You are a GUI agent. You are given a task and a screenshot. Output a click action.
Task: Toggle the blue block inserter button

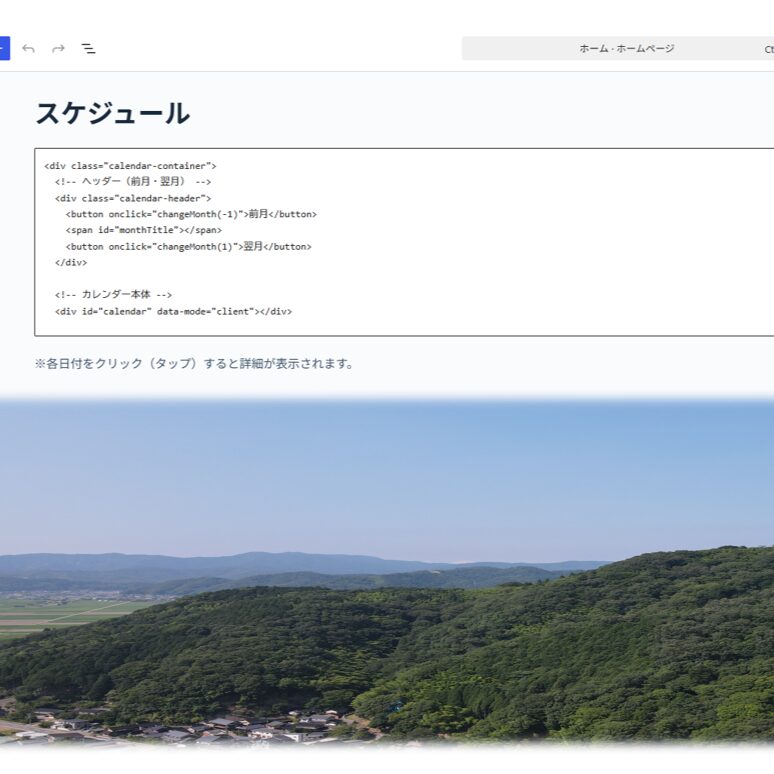[3, 48]
